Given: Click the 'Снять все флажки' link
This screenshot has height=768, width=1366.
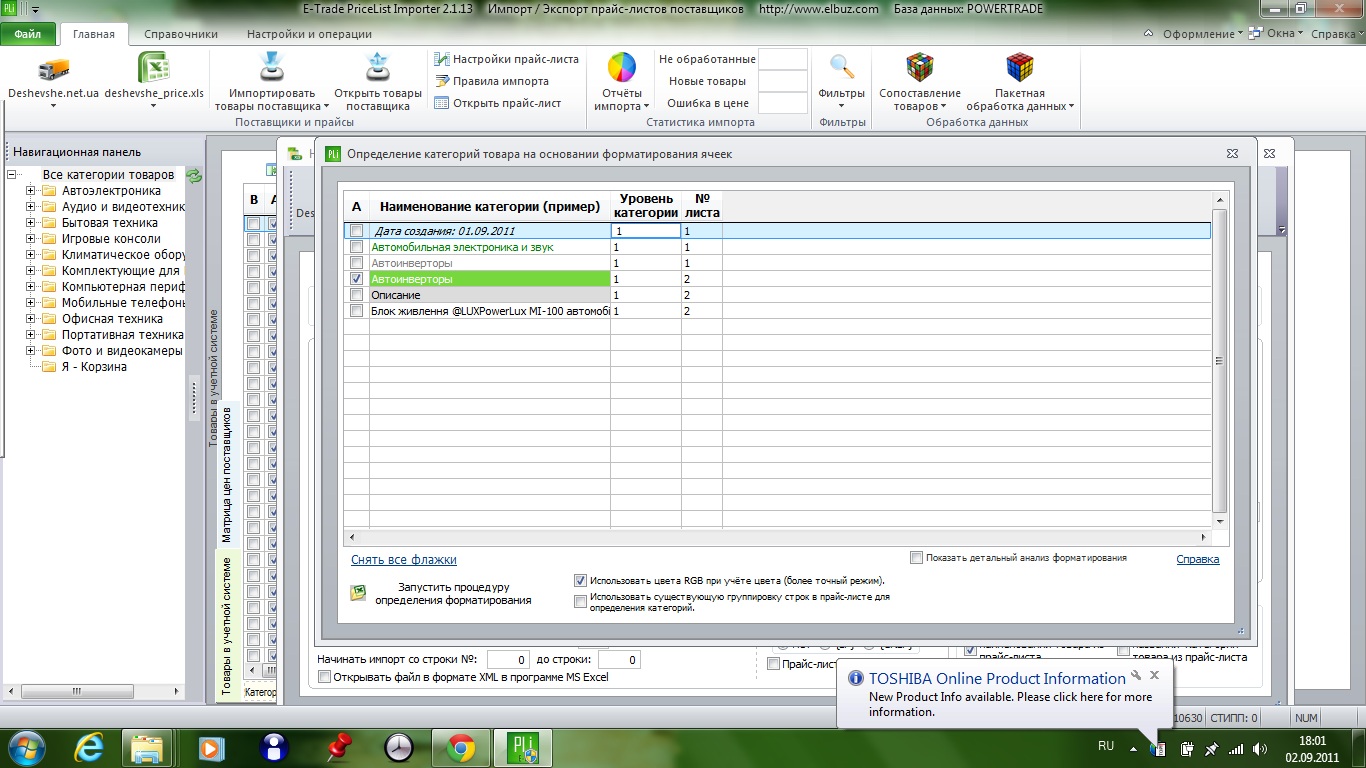Looking at the screenshot, I should (x=404, y=560).
